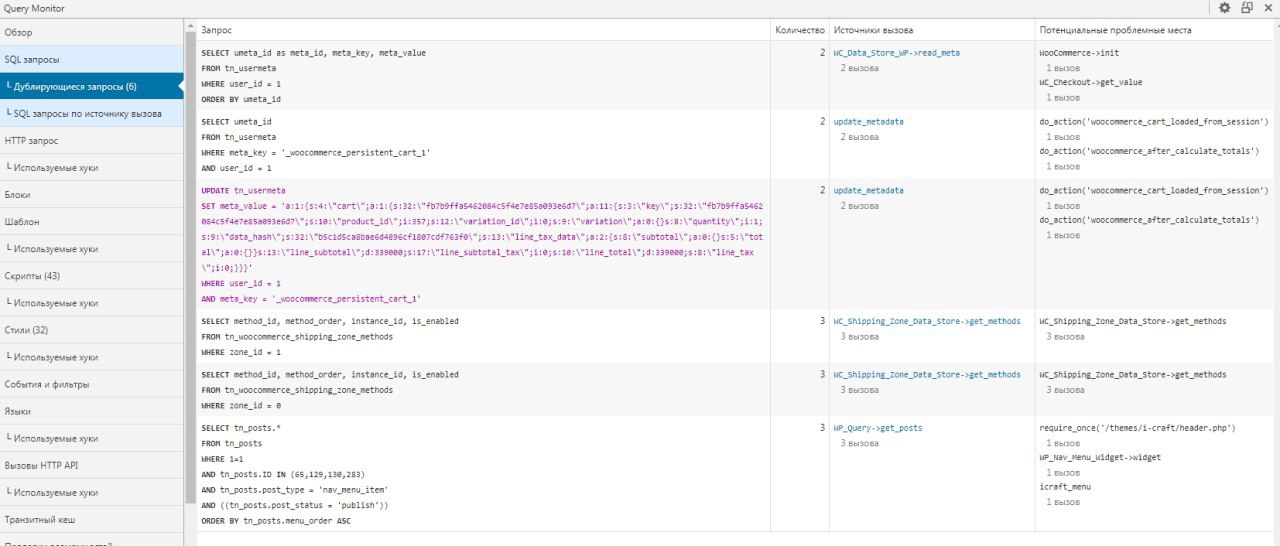Click the WC_Checkout->get_value entry
Screen dimensions: 1280x546
point(1090,82)
